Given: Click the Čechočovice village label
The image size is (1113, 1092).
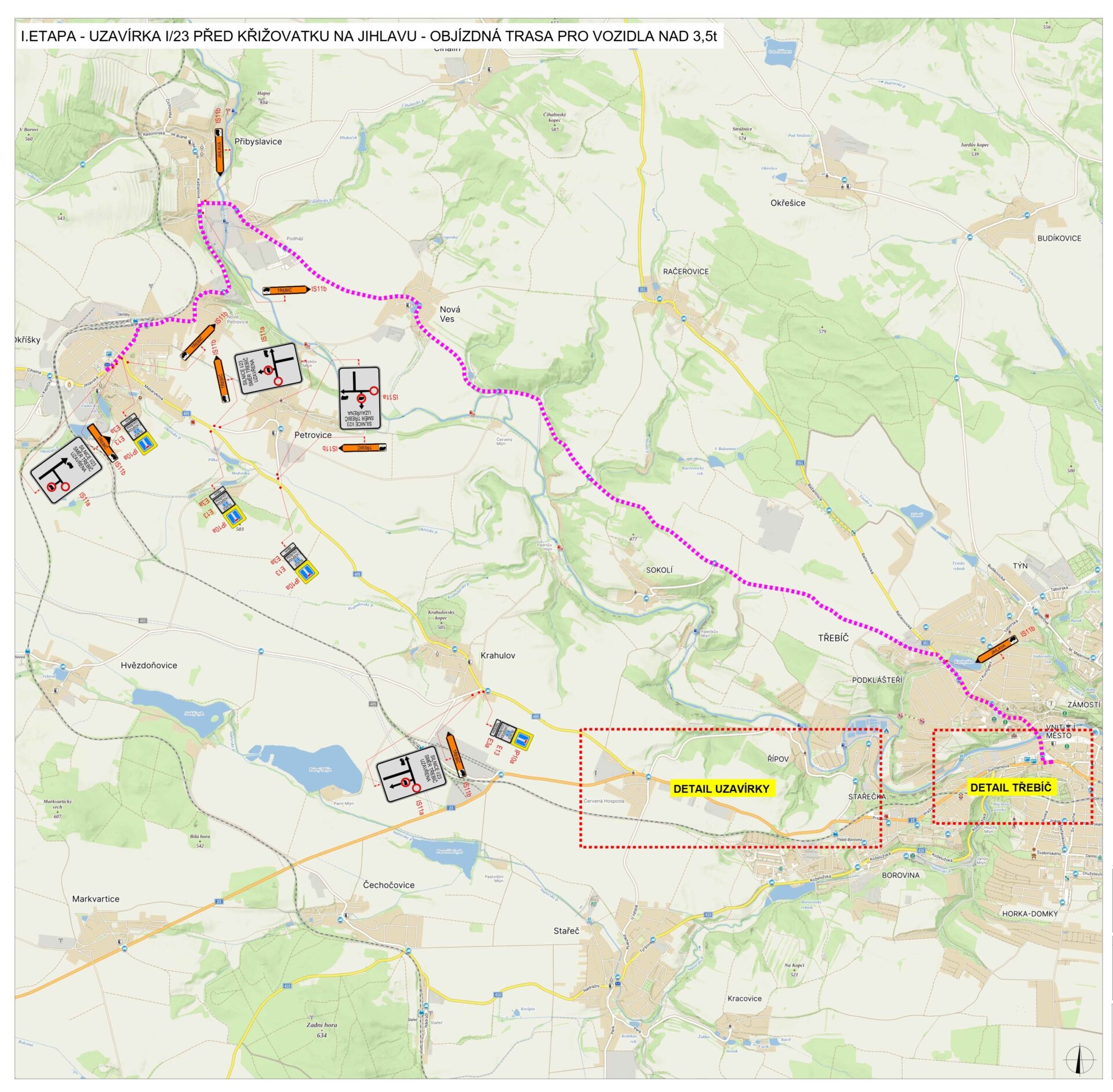Looking at the screenshot, I should [388, 885].
